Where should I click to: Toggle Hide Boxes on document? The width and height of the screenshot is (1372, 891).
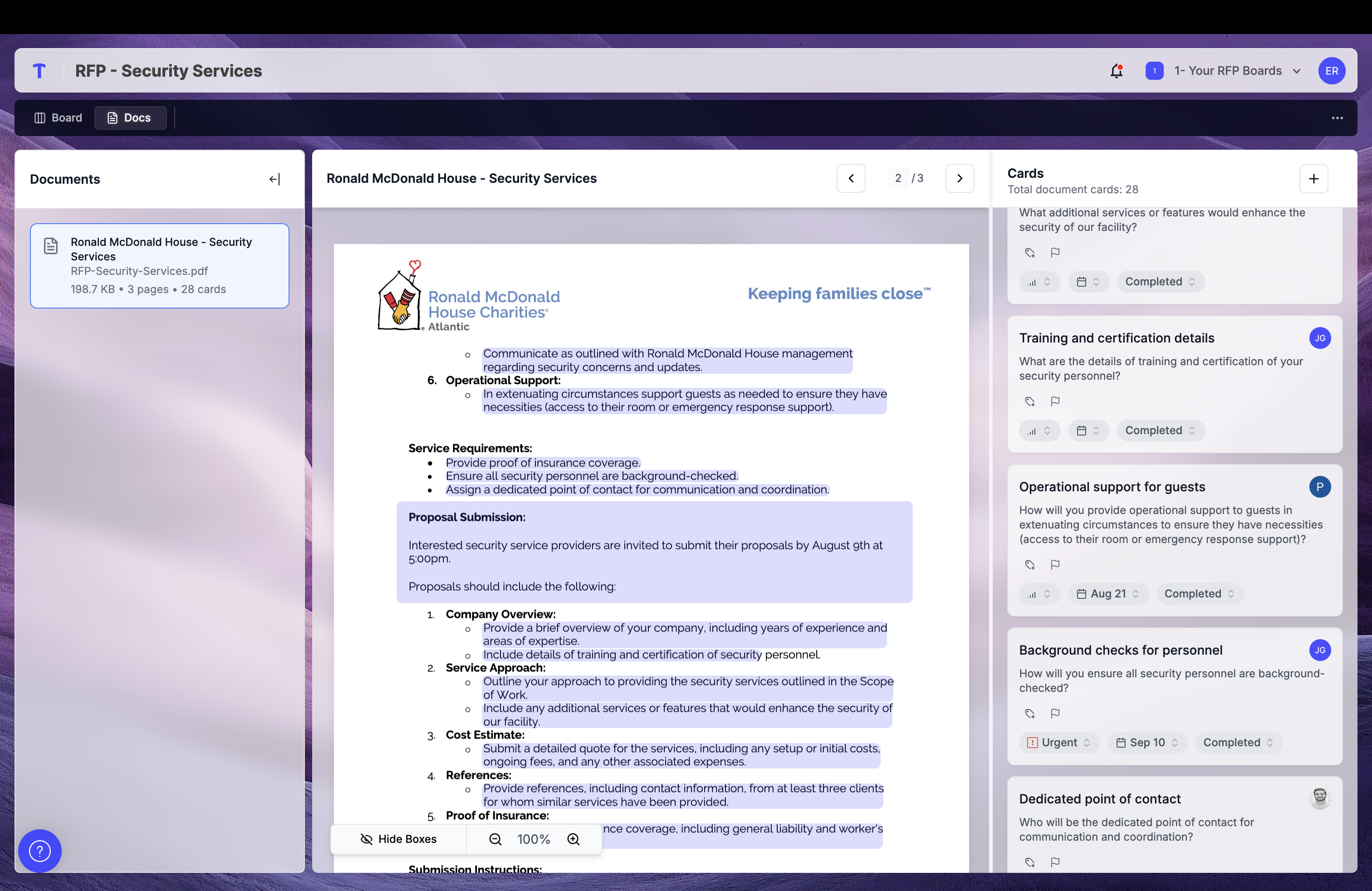pyautogui.click(x=398, y=839)
